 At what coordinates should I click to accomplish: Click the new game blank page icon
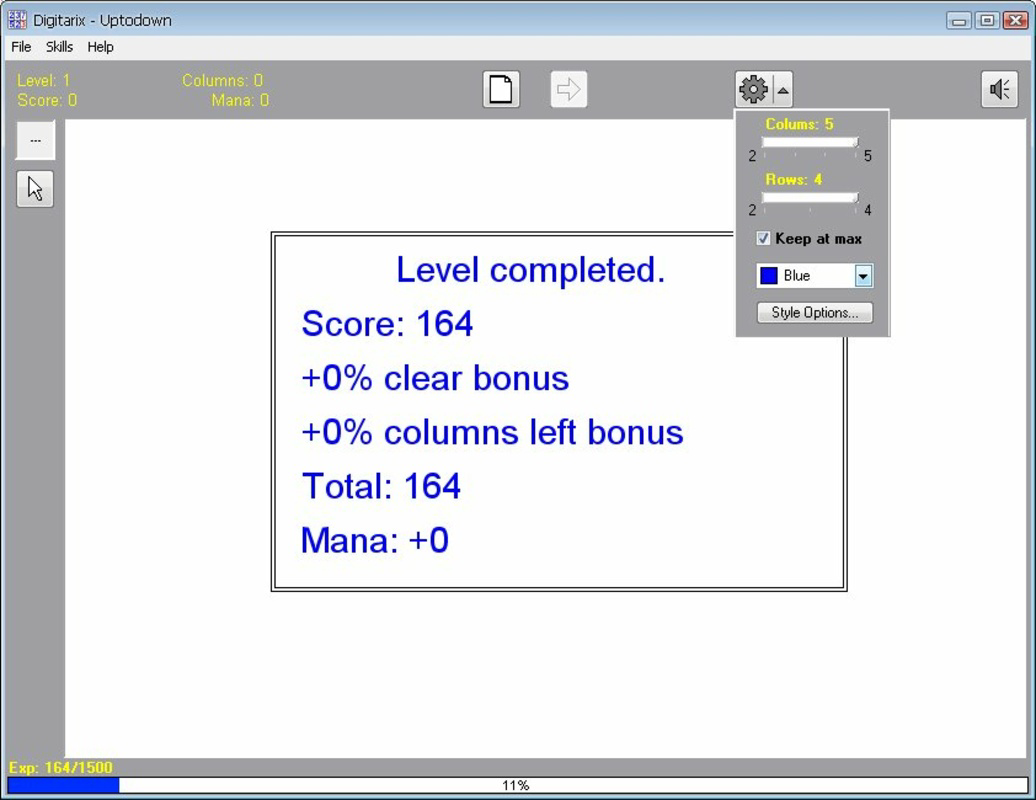tap(501, 89)
